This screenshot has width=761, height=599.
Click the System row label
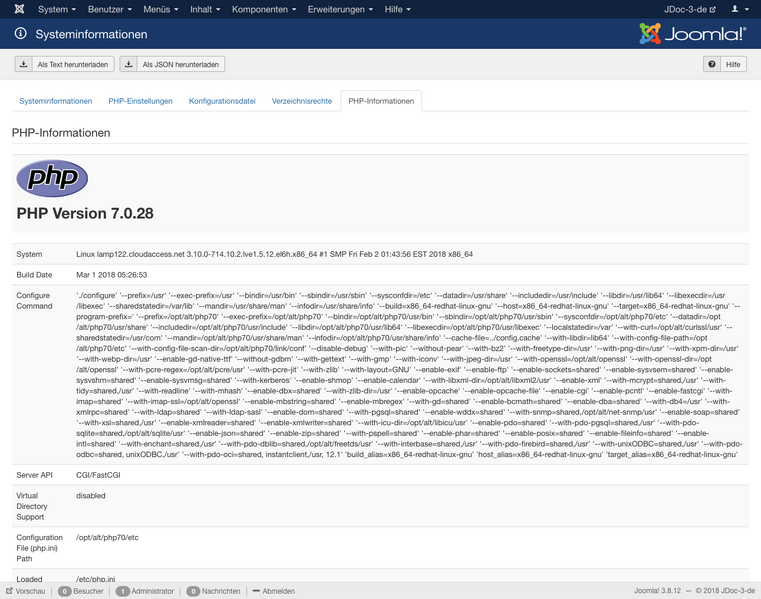(29, 254)
